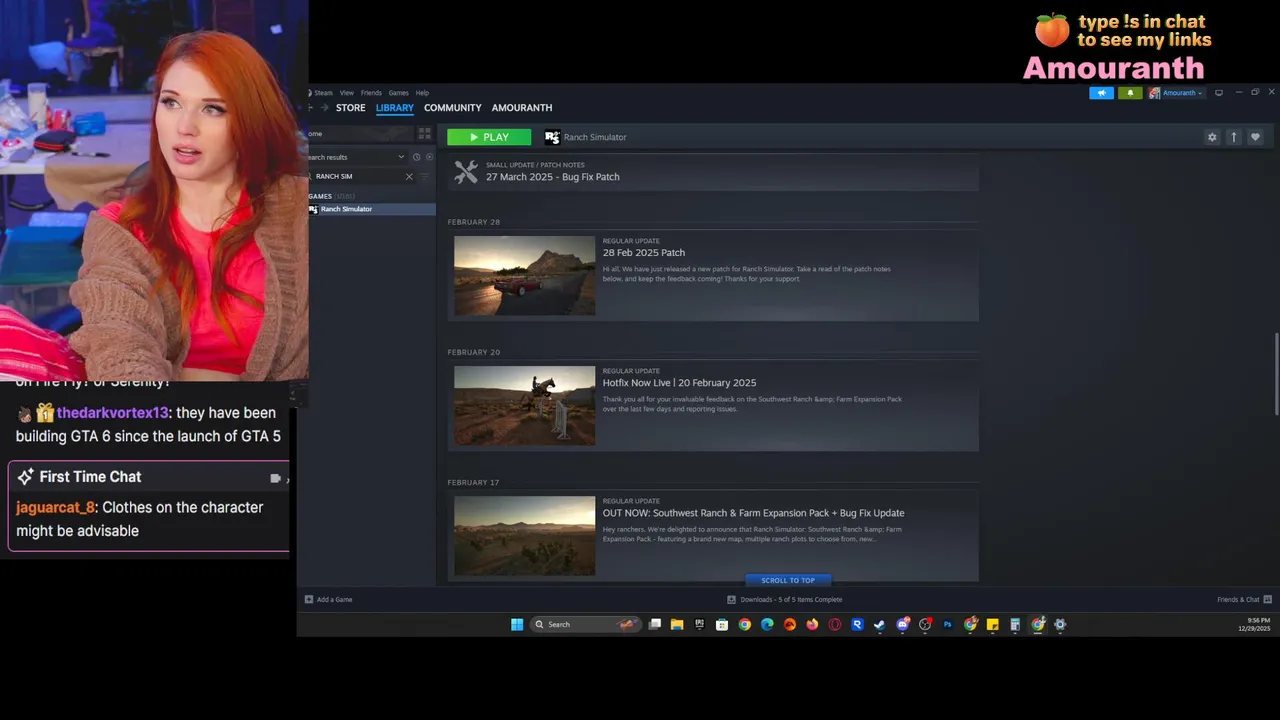Image resolution: width=1280 pixels, height=720 pixels.
Task: Open Microsoft Store on taskbar
Action: click(x=722, y=624)
